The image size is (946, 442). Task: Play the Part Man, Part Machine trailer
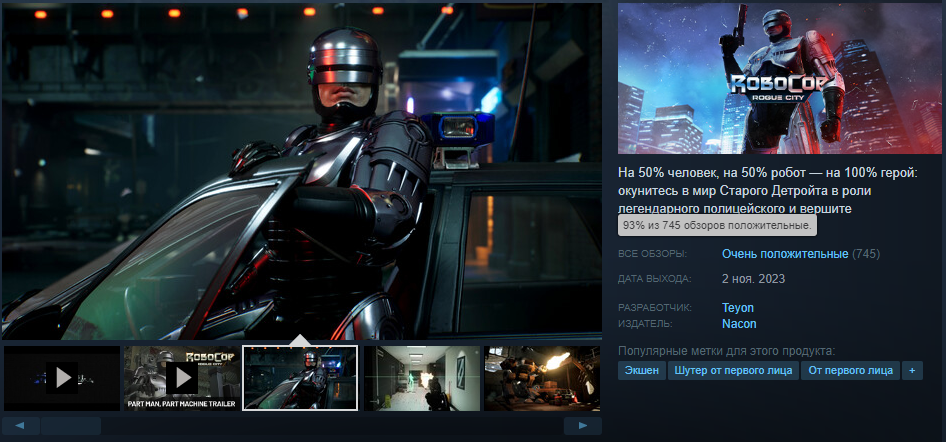(x=181, y=377)
